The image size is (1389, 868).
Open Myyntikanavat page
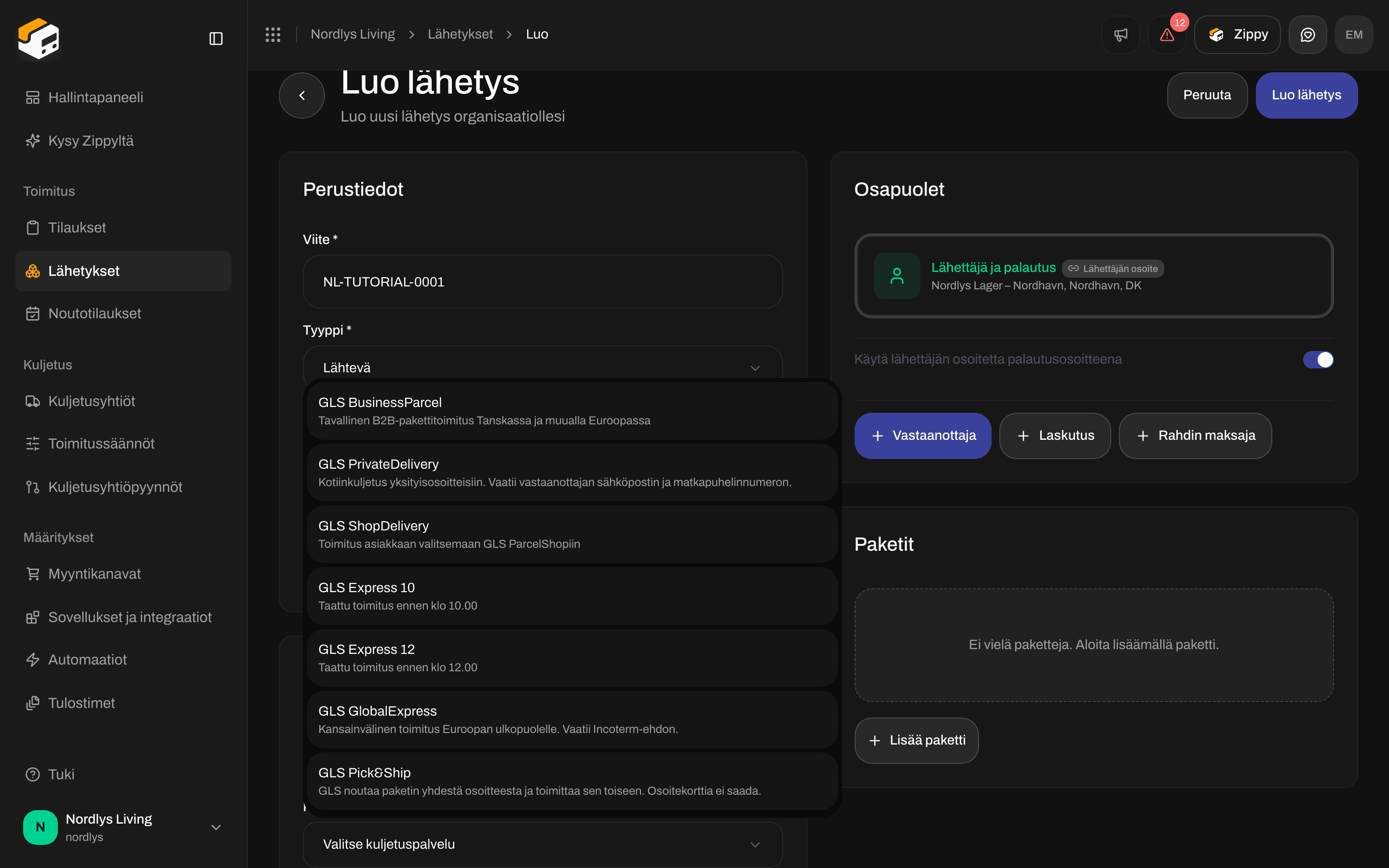pos(123,573)
